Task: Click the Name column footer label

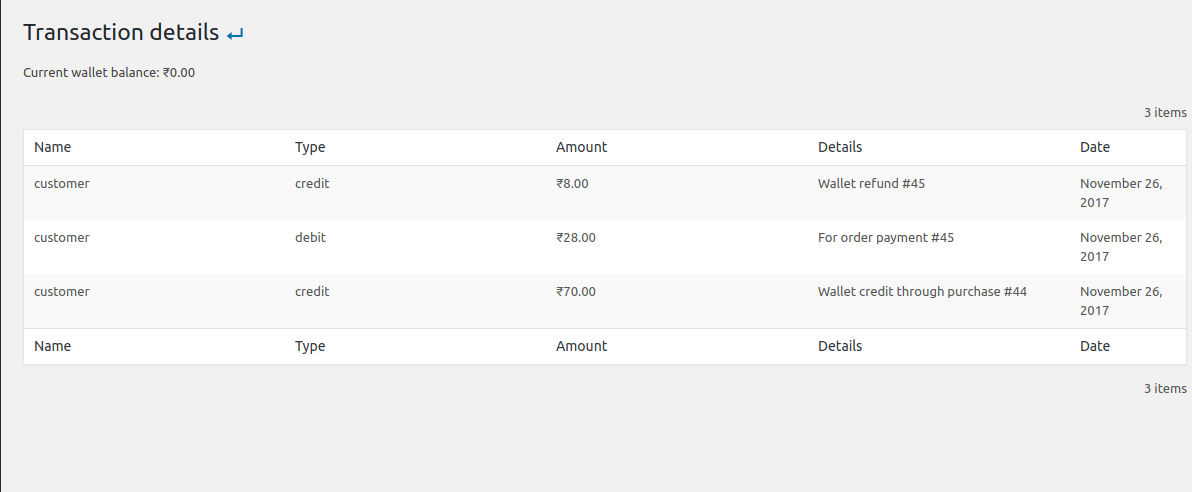Action: point(53,346)
